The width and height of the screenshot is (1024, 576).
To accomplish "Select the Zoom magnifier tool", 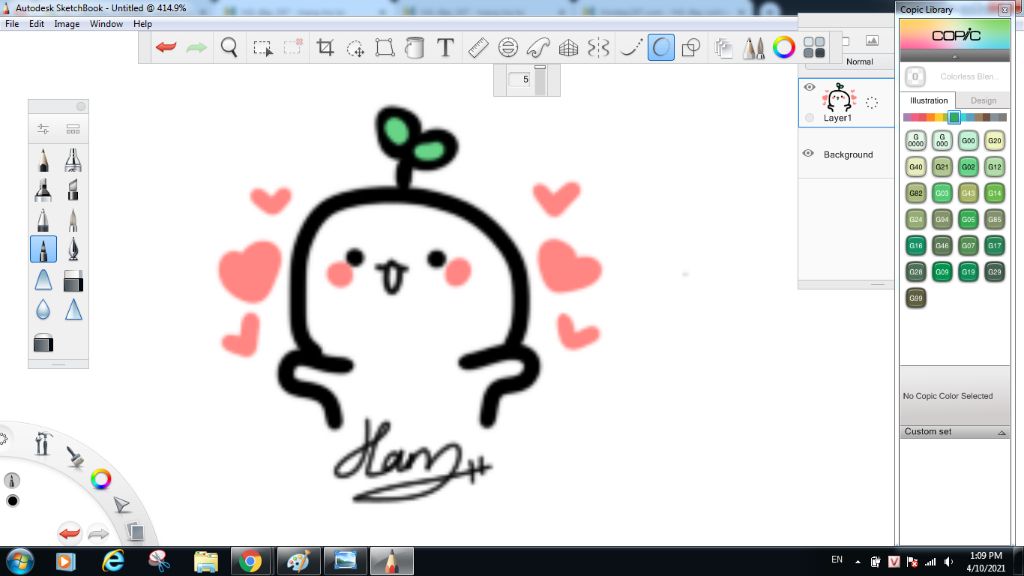I will click(x=229, y=47).
